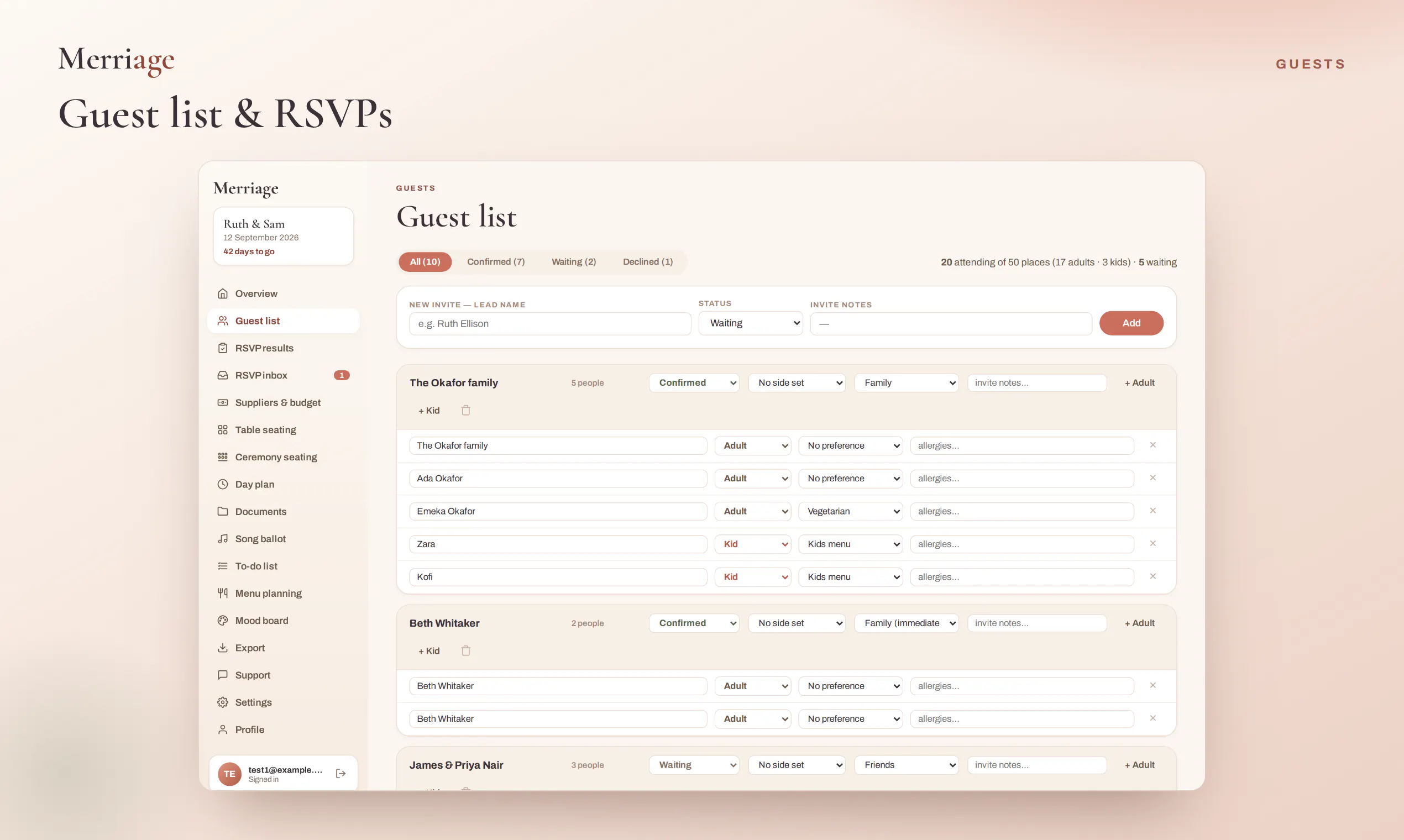The height and width of the screenshot is (840, 1404).
Task: Click the new invite lead name field
Action: coord(551,324)
